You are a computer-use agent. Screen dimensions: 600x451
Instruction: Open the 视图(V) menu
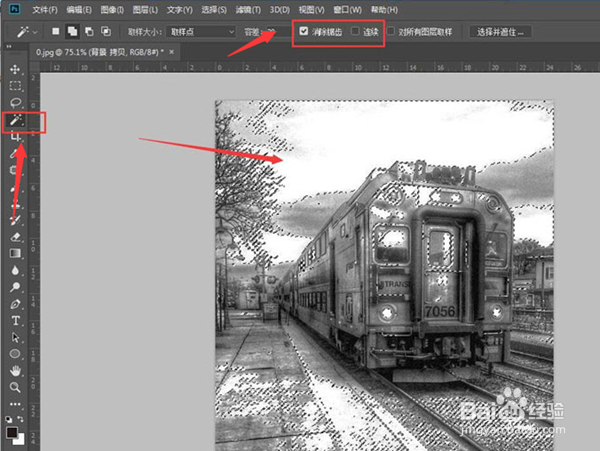(311, 10)
